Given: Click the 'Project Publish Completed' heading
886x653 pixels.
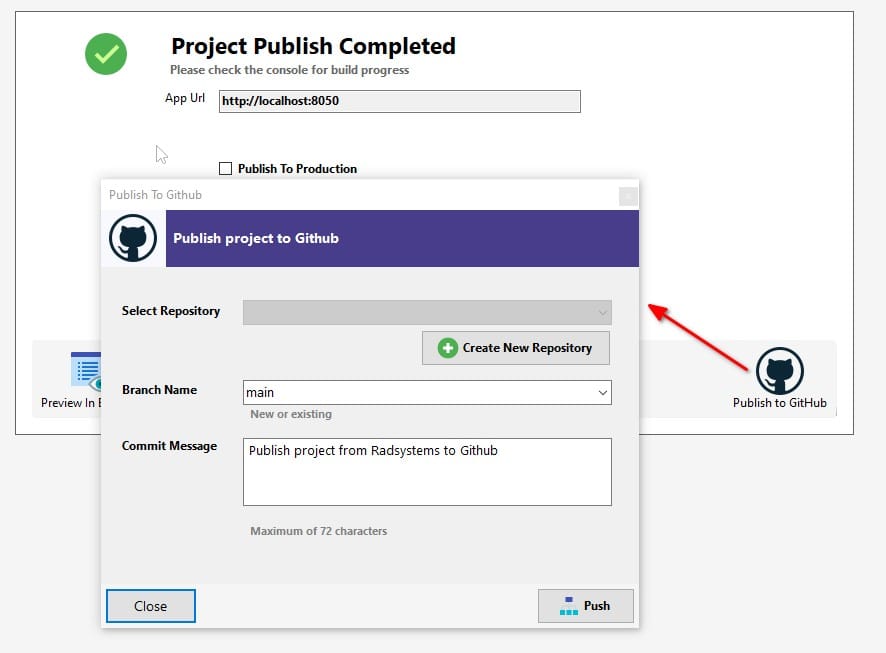Looking at the screenshot, I should coord(314,46).
